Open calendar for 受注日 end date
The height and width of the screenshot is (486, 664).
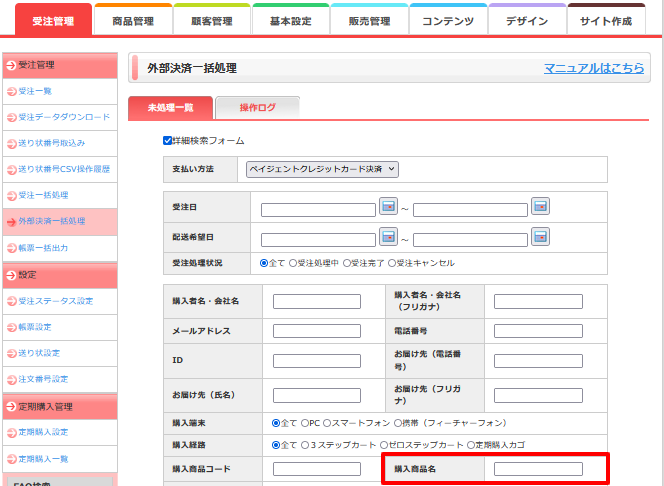tap(540, 206)
